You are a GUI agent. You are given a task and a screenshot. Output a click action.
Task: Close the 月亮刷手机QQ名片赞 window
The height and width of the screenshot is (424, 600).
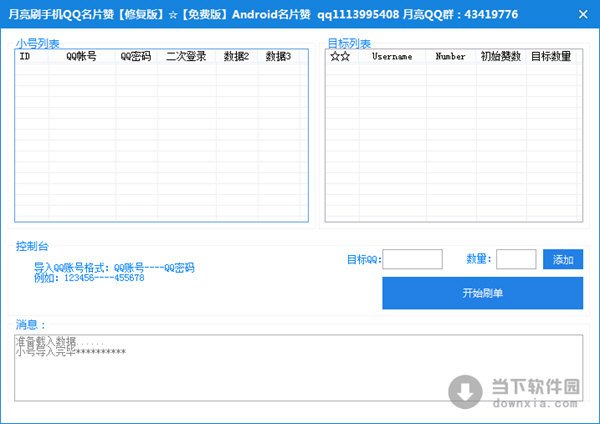(583, 15)
